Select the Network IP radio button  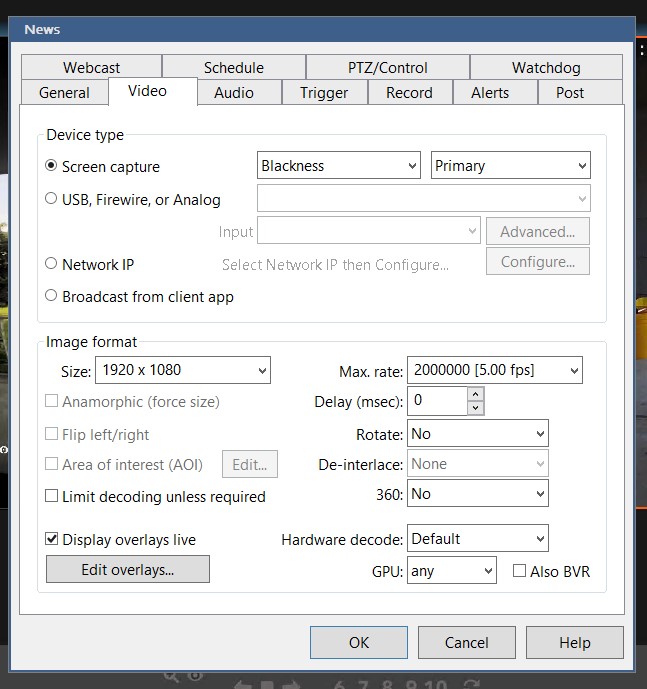click(x=51, y=264)
